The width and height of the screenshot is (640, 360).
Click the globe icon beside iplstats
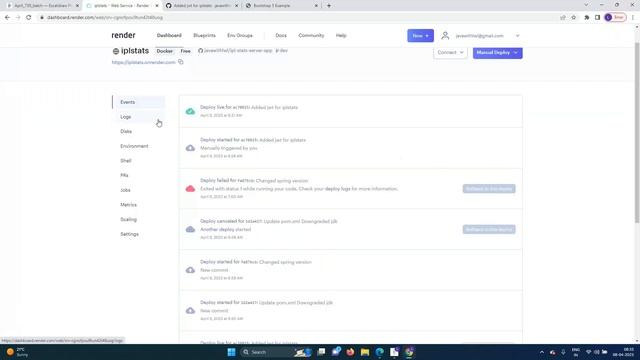click(x=116, y=51)
